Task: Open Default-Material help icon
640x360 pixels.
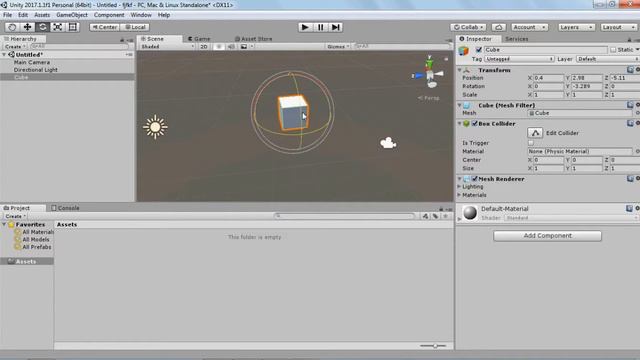Action: (629, 208)
